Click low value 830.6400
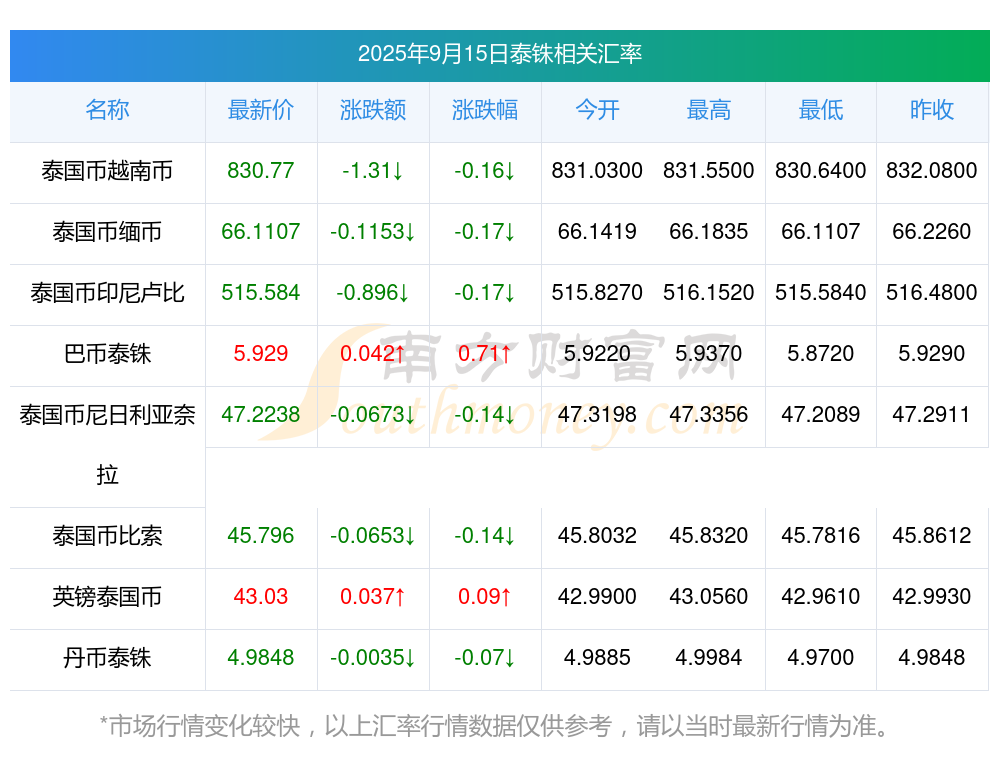Screen dimensions: 1000x757 click(821, 171)
